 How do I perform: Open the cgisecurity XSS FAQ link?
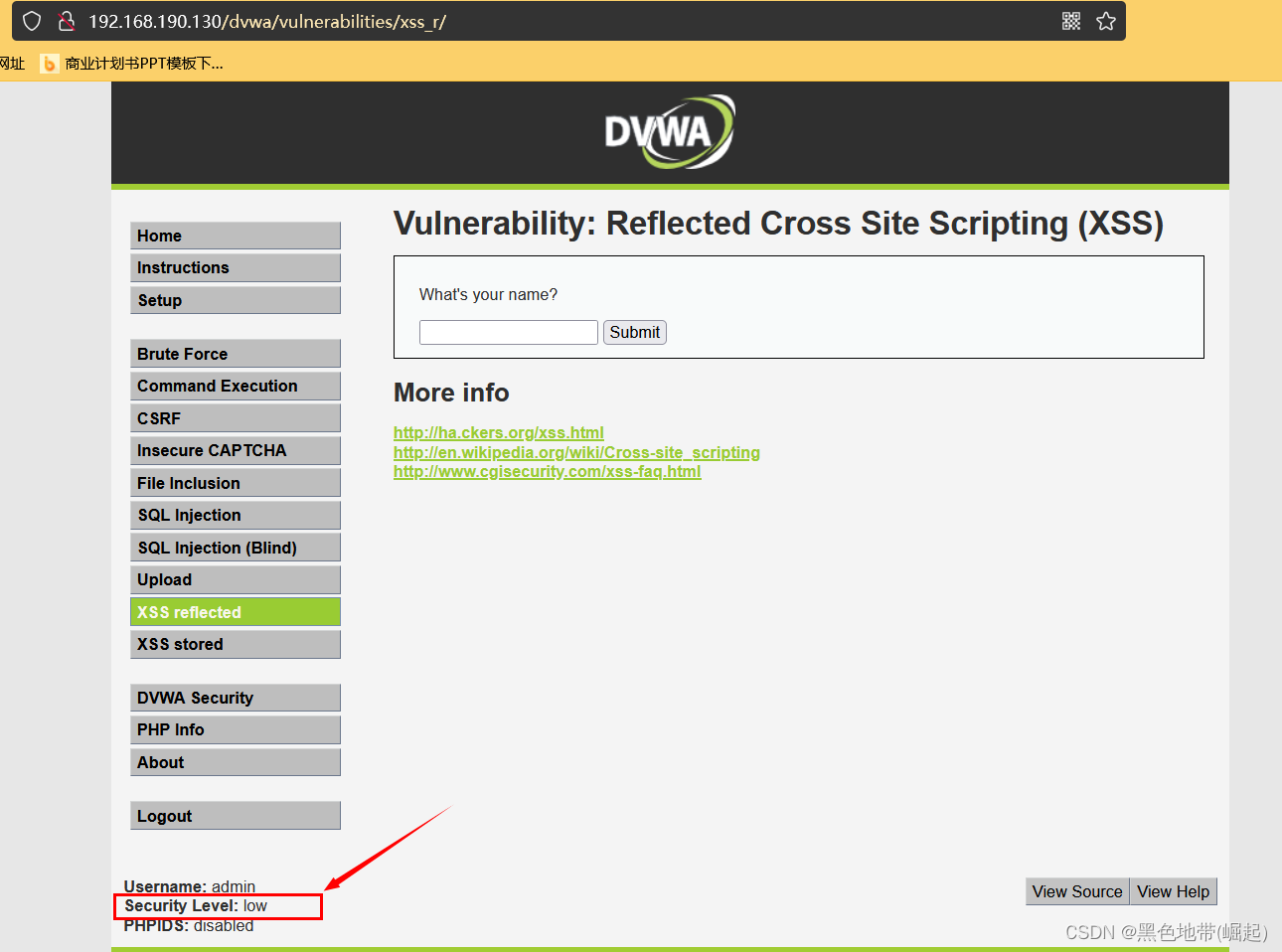tap(547, 471)
